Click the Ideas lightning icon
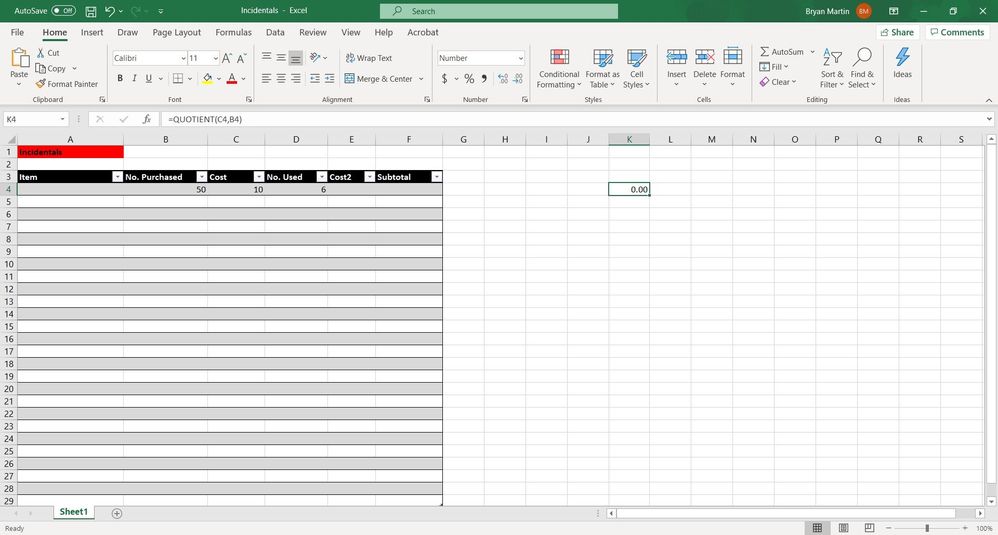998x535 pixels. coord(903,57)
